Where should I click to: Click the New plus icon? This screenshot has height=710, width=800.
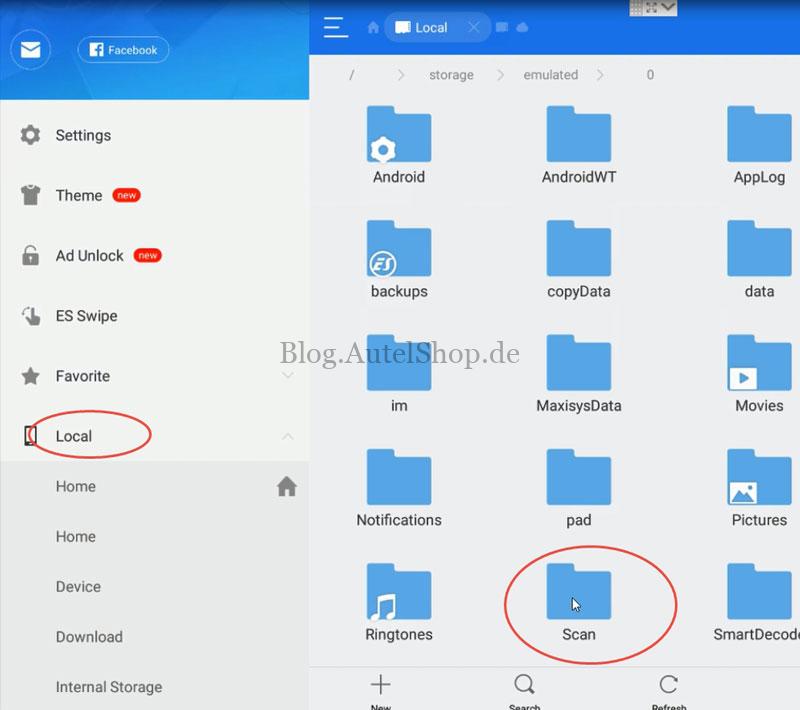[380, 686]
